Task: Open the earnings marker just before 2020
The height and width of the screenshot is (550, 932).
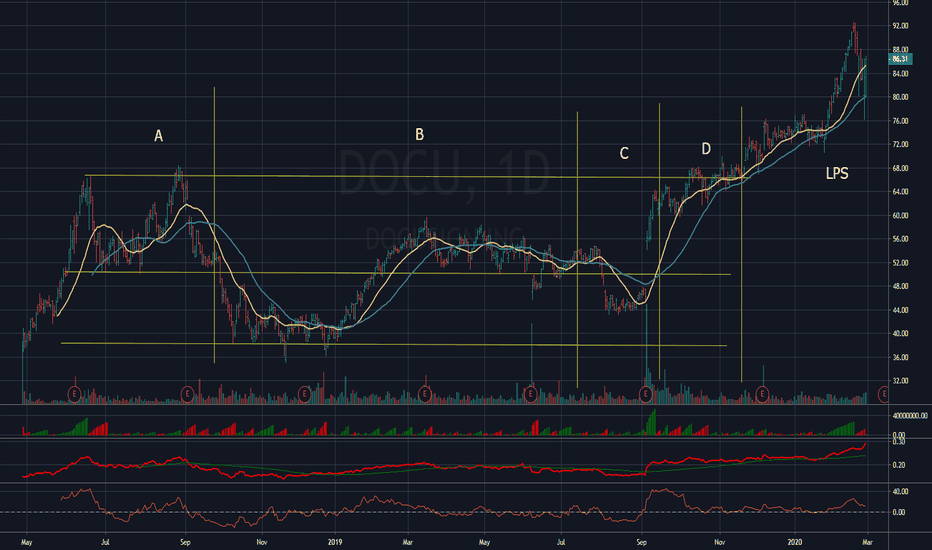Action: [762, 394]
